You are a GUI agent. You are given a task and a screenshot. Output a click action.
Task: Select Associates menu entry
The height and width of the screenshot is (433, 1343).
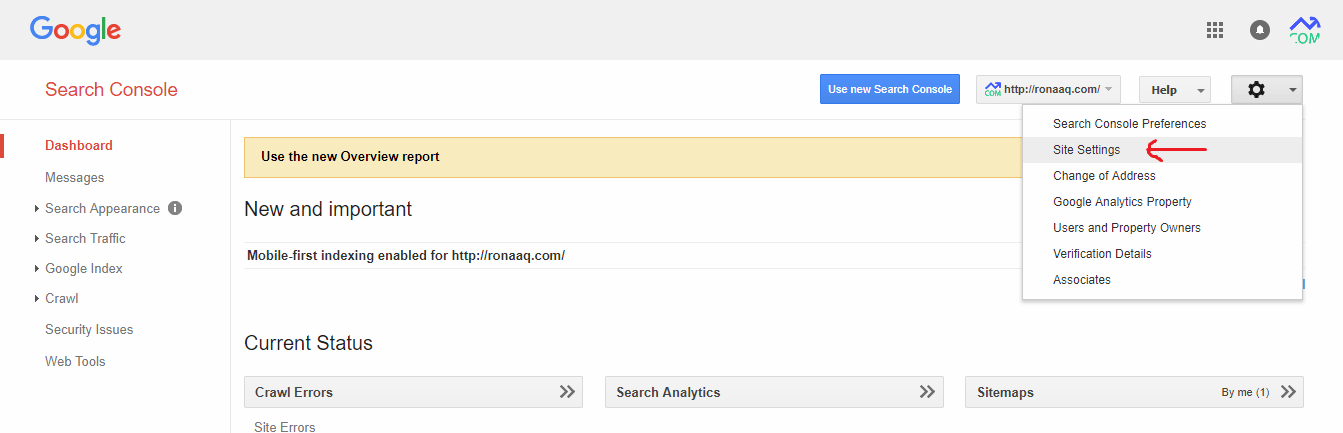tap(1162, 280)
